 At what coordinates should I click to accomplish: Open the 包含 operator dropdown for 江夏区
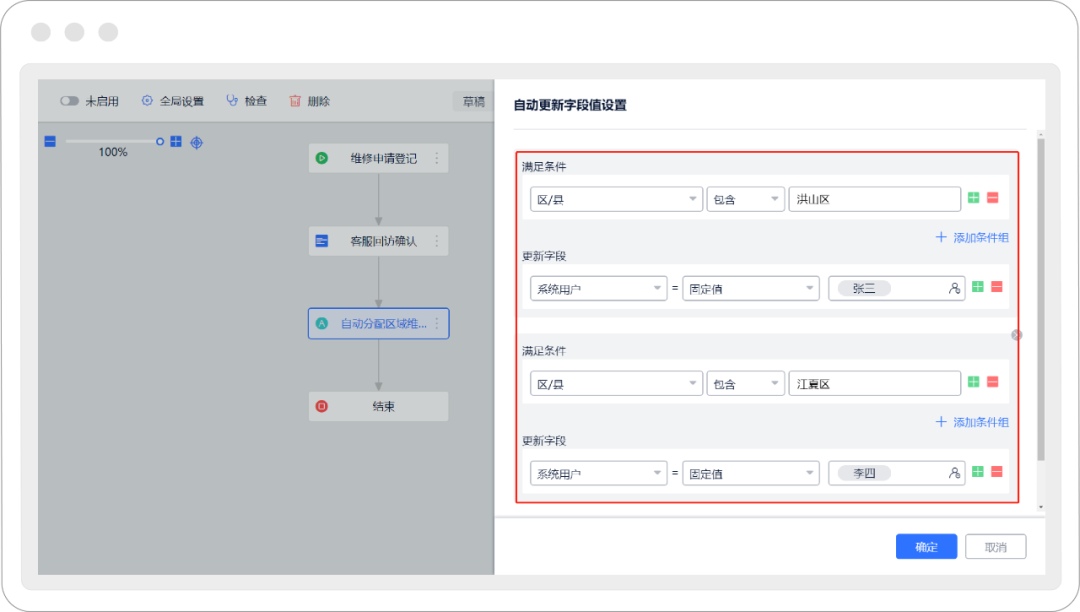pos(745,384)
